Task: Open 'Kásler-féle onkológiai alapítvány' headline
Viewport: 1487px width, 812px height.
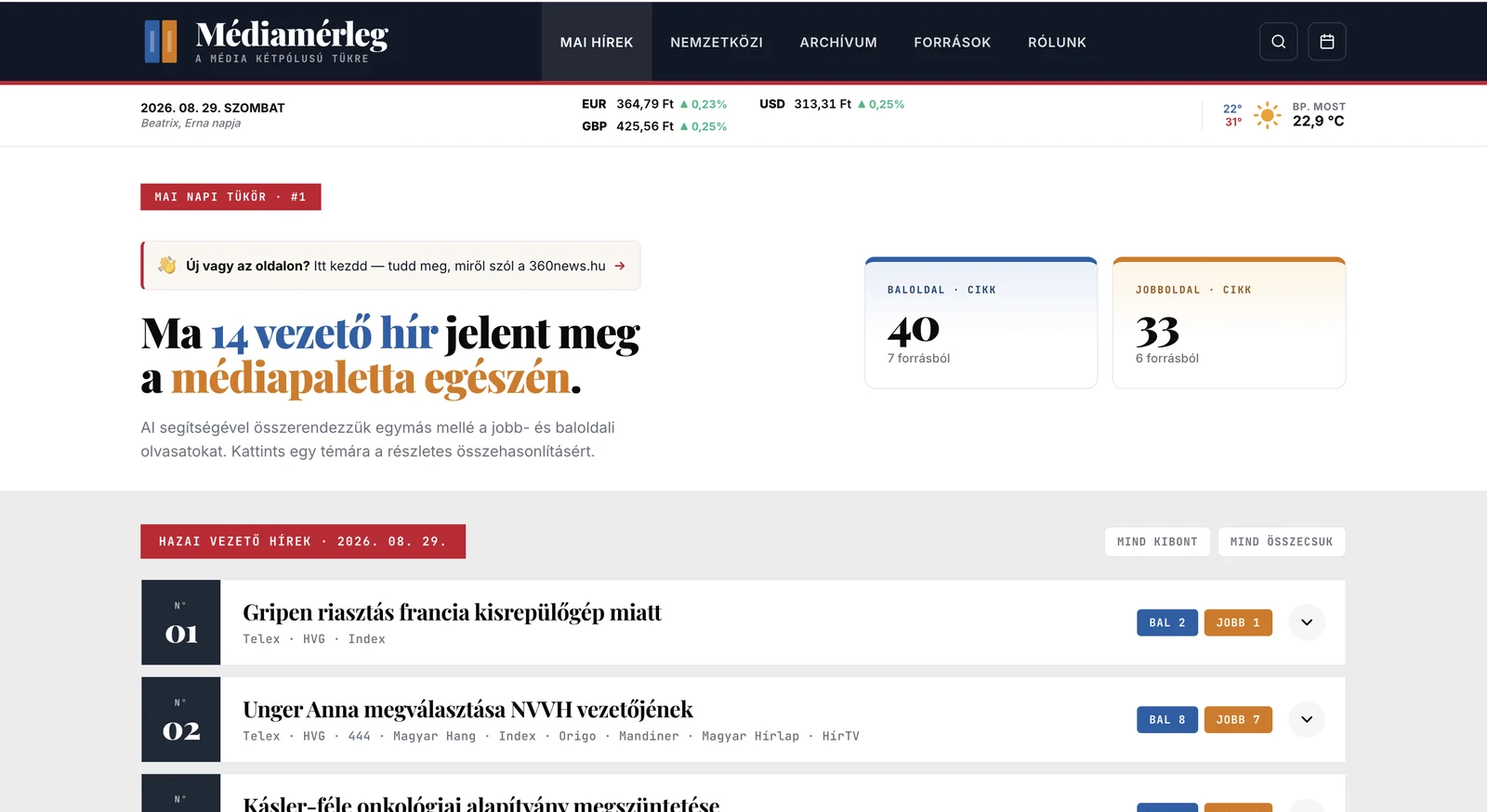Action: 480,804
